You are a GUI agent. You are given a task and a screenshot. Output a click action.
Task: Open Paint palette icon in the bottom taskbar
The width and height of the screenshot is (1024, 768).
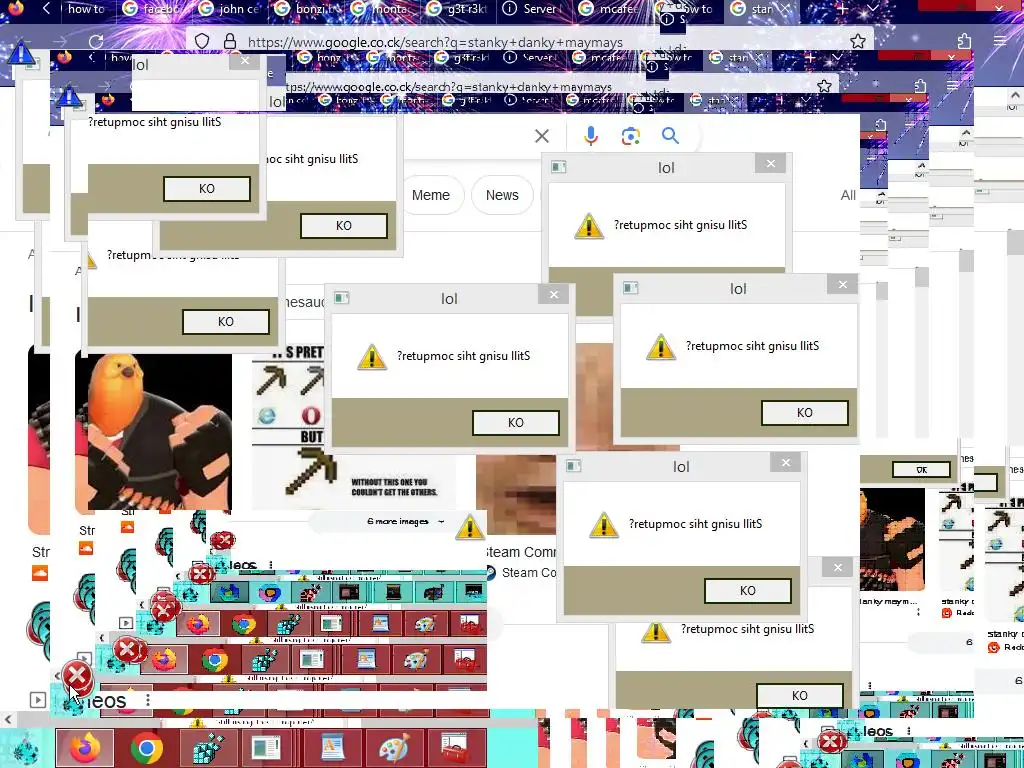coord(392,748)
